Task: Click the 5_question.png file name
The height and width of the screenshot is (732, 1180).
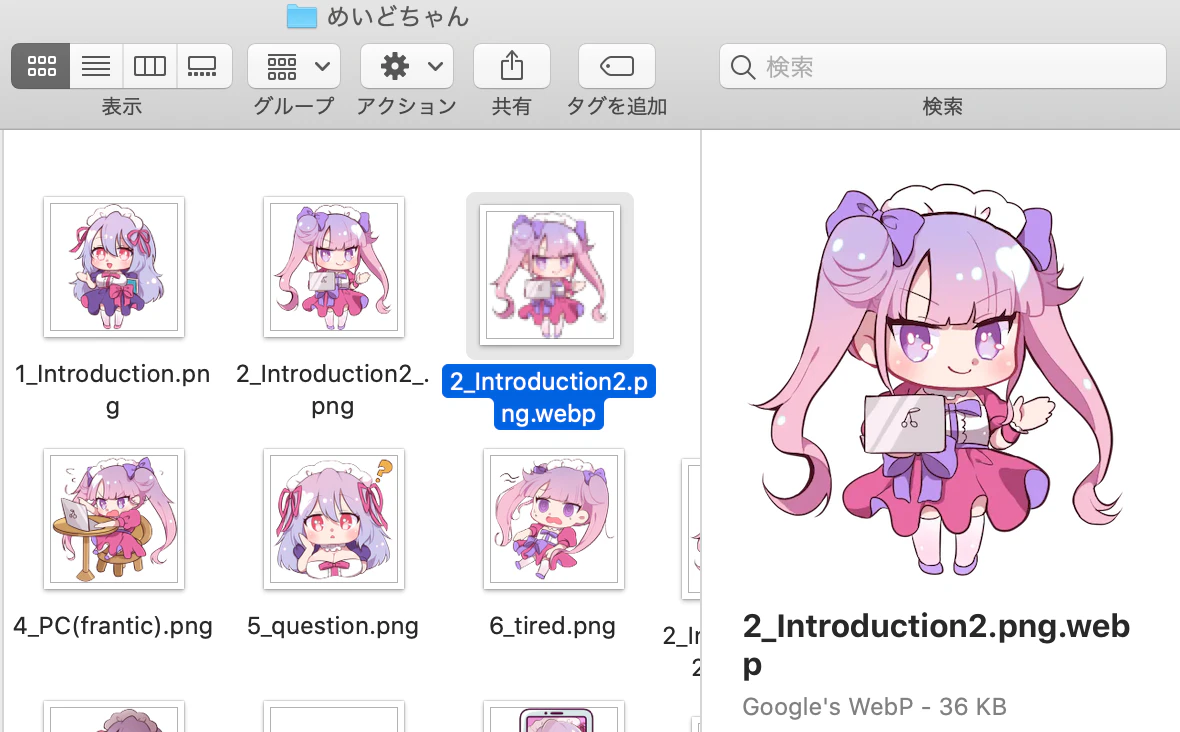Action: (333, 626)
